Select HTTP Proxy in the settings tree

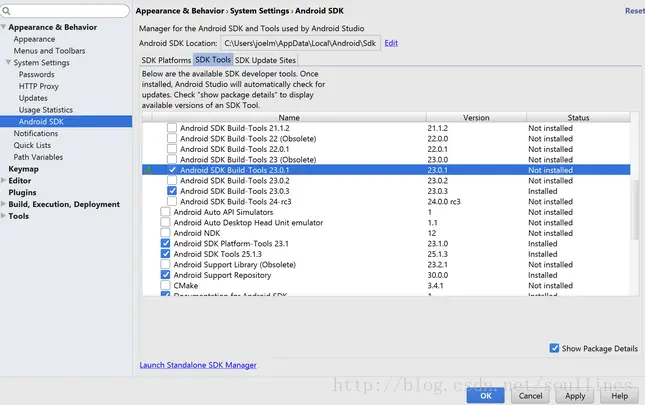click(39, 87)
